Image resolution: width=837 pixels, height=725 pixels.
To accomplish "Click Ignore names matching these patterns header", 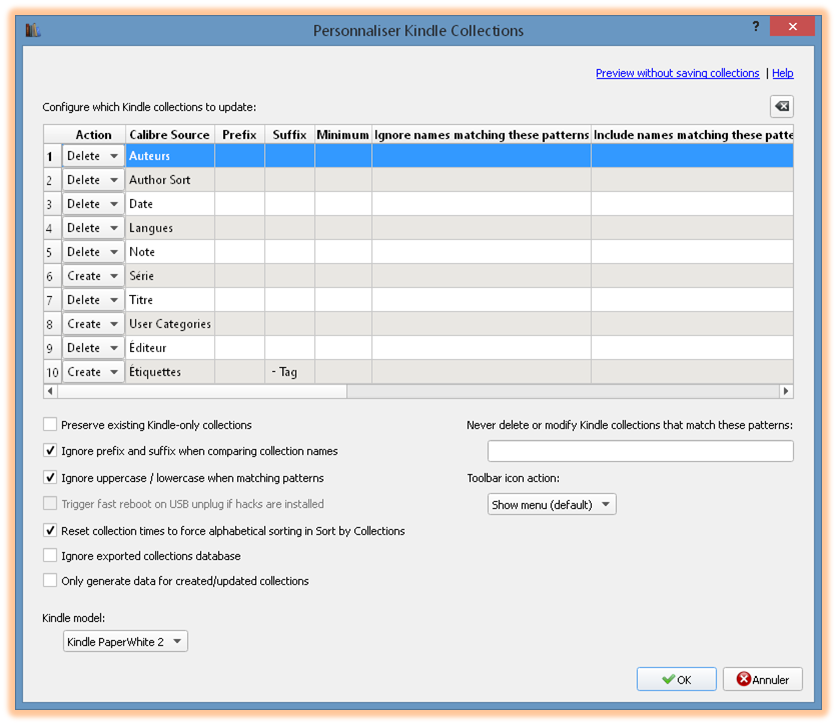I will coord(481,135).
